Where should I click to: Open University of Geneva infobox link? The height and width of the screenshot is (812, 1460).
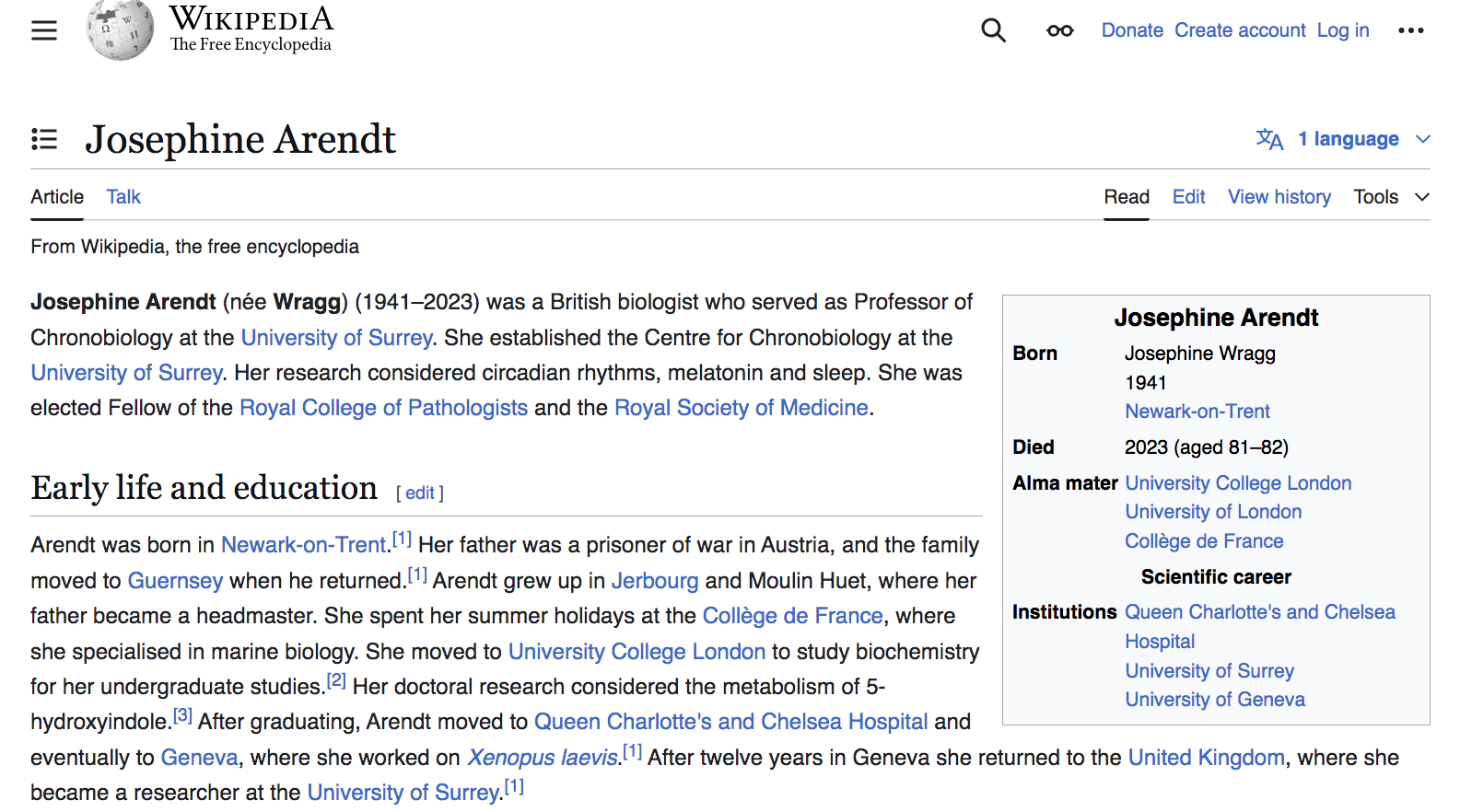coord(1215,700)
